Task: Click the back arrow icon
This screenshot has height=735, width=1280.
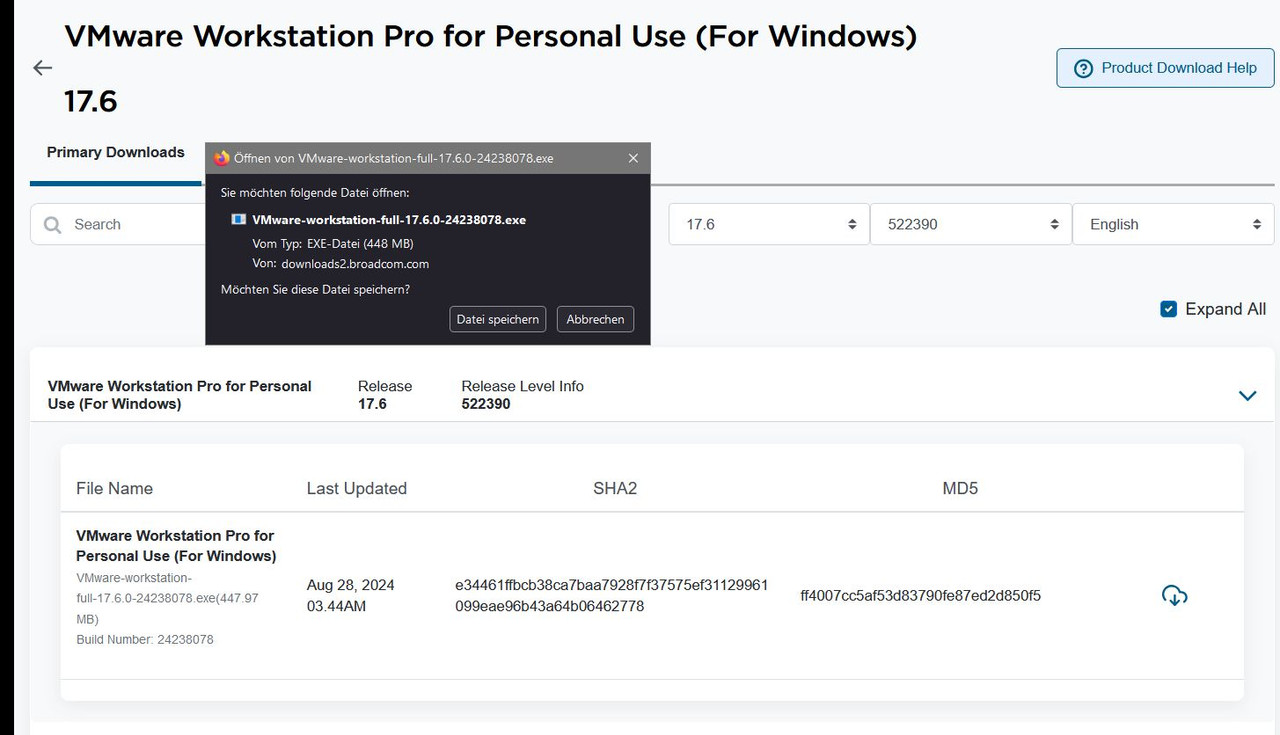Action: coord(42,68)
